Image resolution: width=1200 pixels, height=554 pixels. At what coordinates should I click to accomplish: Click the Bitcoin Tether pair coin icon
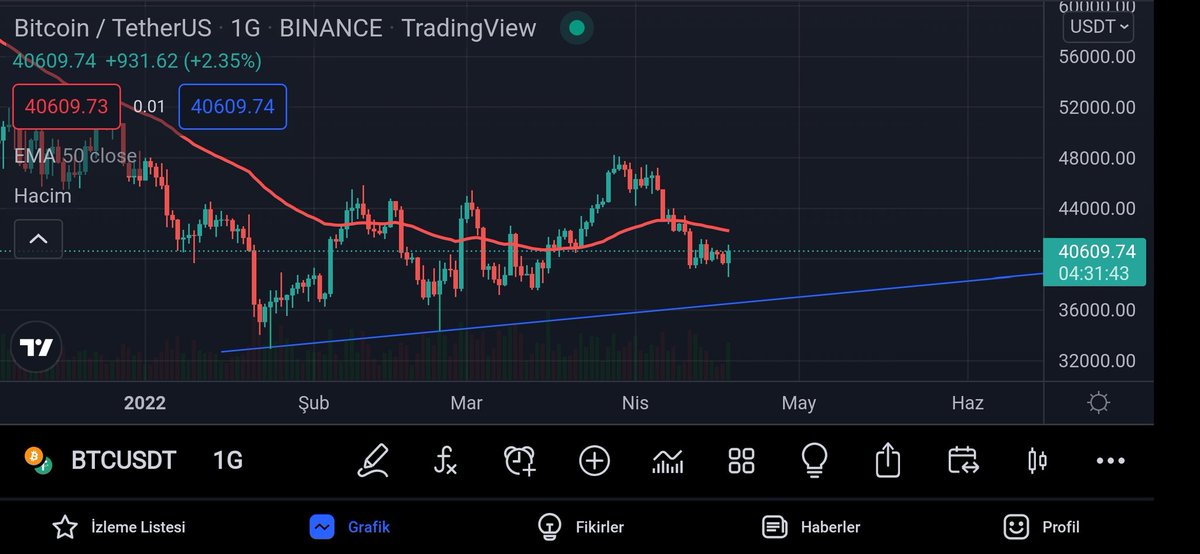(x=38, y=461)
